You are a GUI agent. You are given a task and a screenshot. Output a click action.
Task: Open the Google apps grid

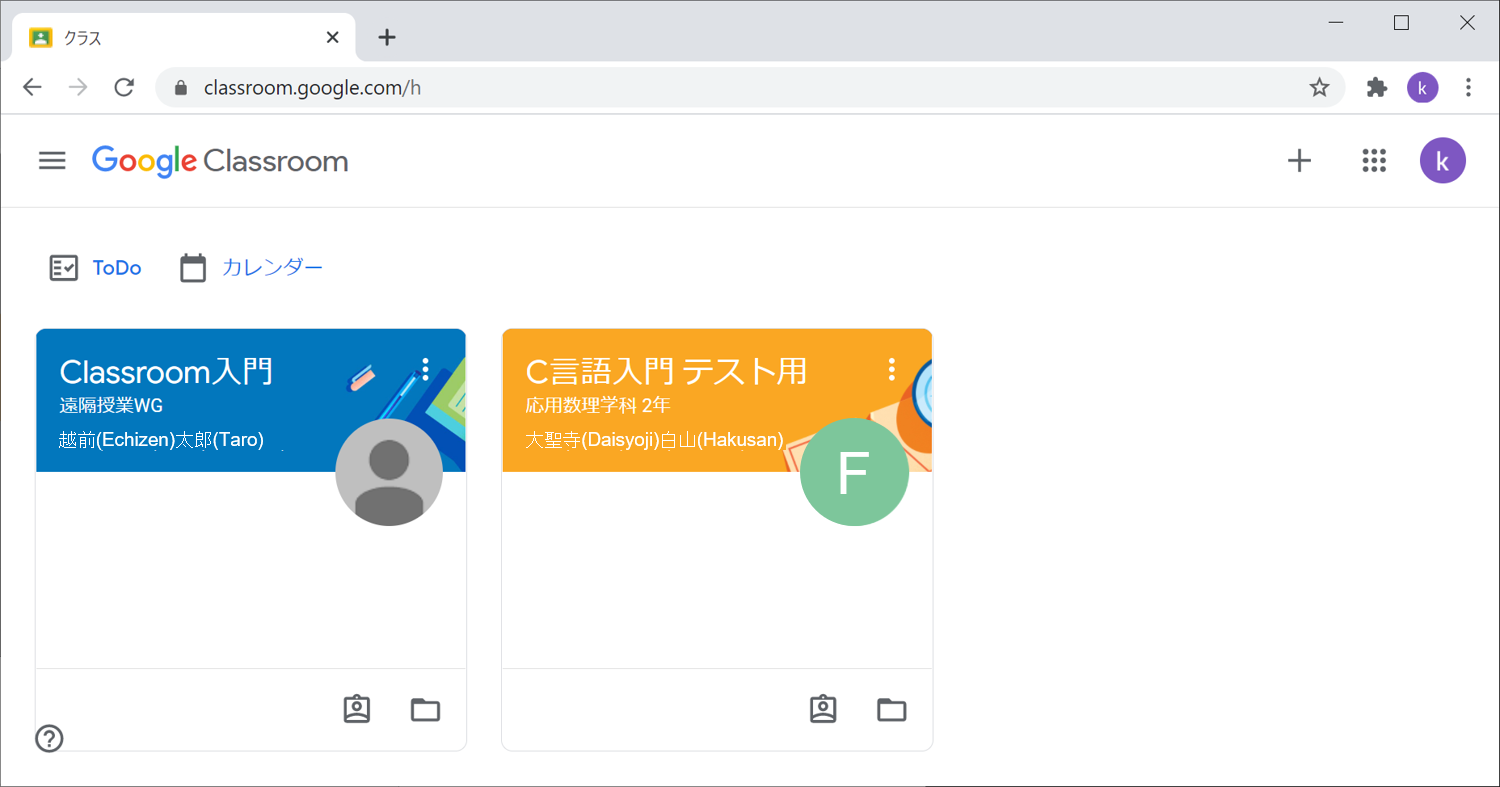[1375, 161]
